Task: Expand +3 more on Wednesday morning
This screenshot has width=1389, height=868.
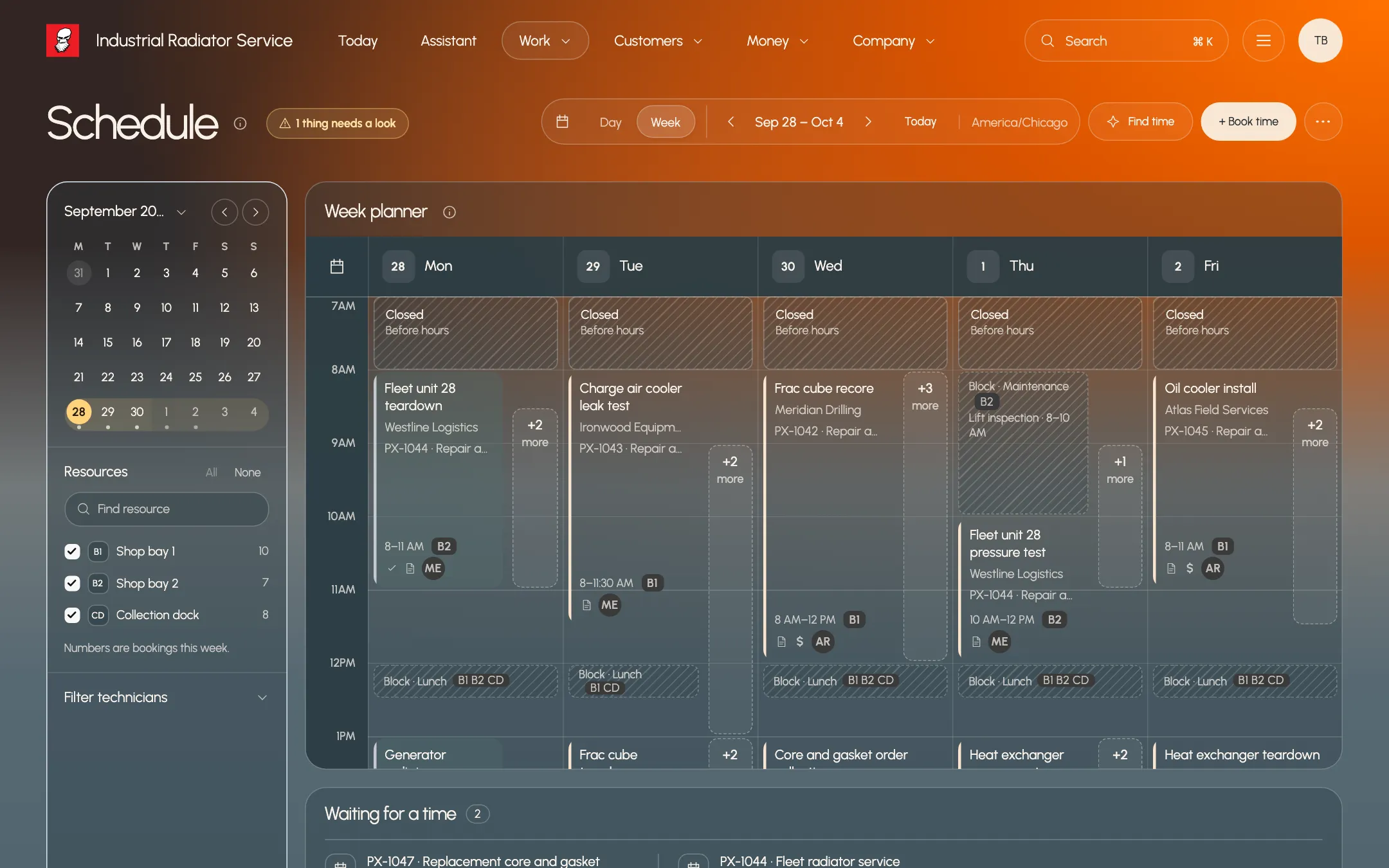Action: 925,516
